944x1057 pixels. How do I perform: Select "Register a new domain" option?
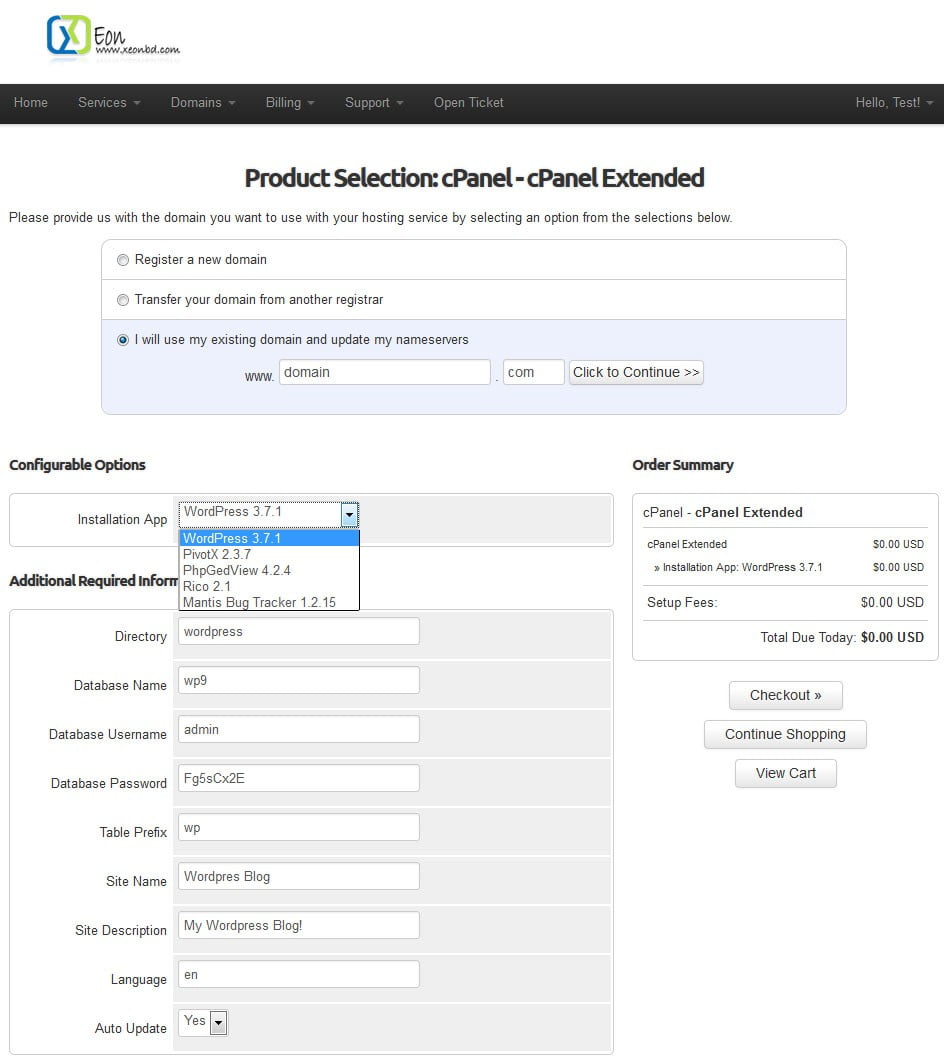coord(123,259)
